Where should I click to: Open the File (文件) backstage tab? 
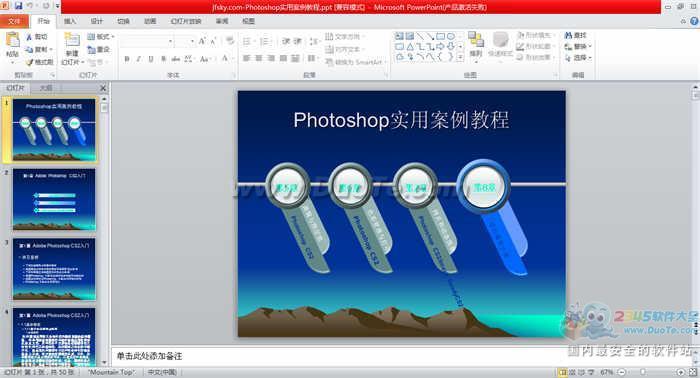(14, 21)
